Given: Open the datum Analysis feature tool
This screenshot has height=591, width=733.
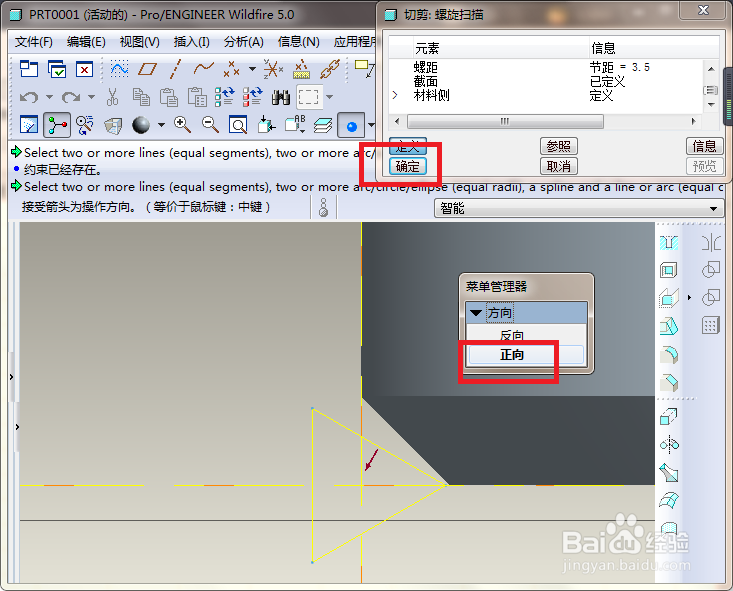Looking at the screenshot, I should click(x=302, y=69).
